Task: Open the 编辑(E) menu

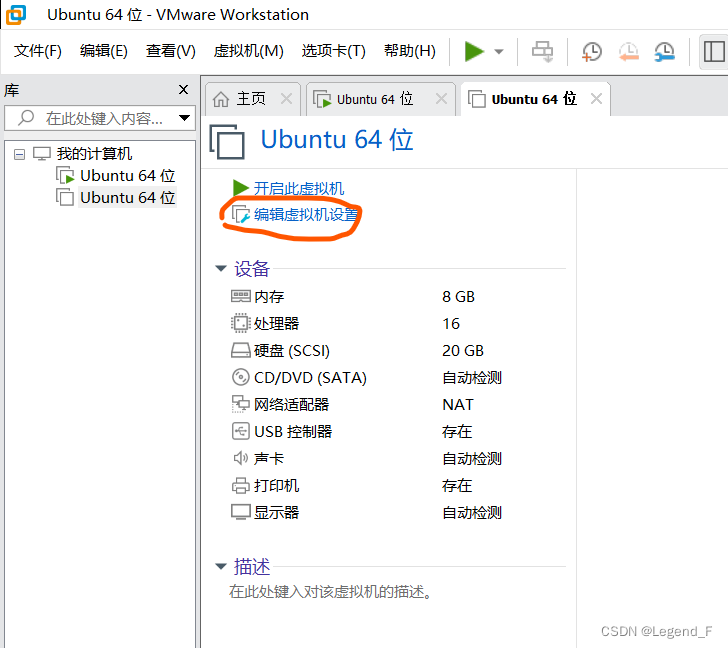Action: [x=104, y=51]
